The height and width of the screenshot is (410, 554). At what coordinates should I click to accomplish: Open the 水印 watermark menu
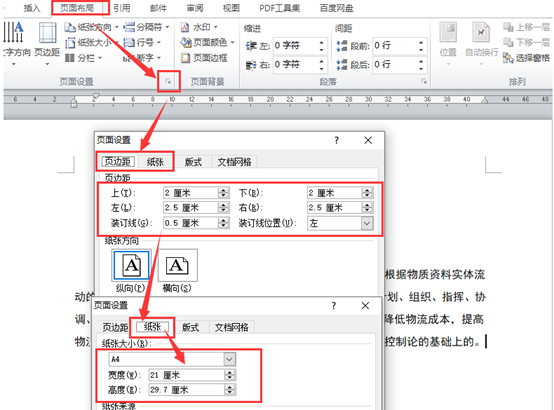[x=199, y=27]
